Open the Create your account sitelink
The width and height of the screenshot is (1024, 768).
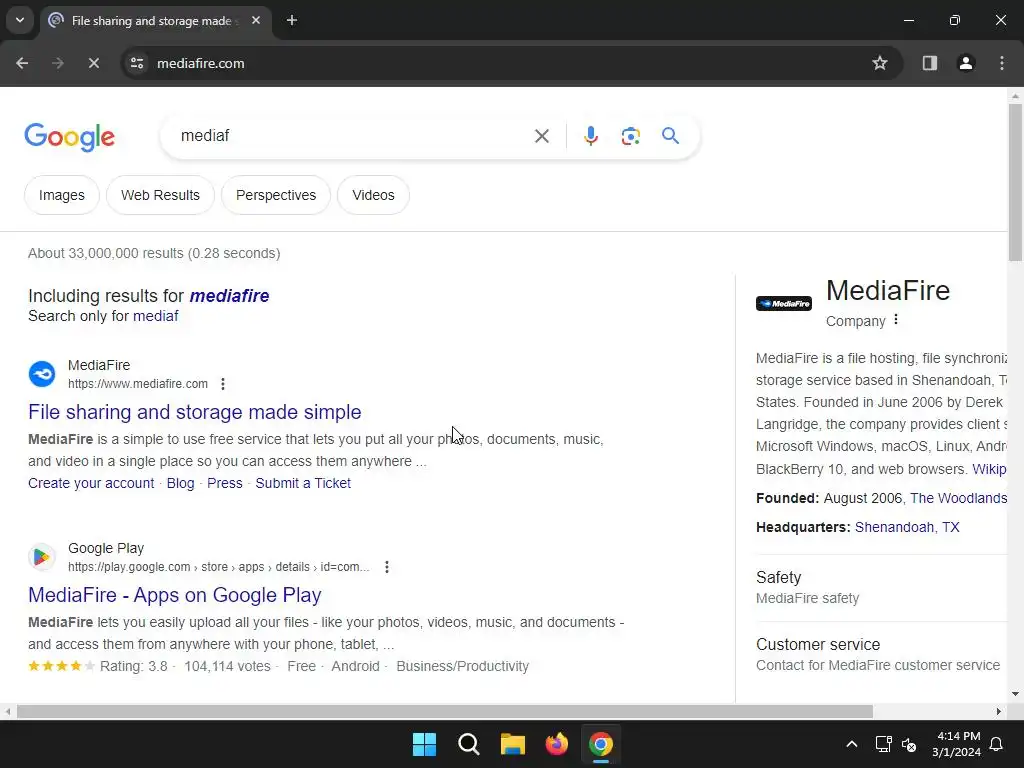91,483
